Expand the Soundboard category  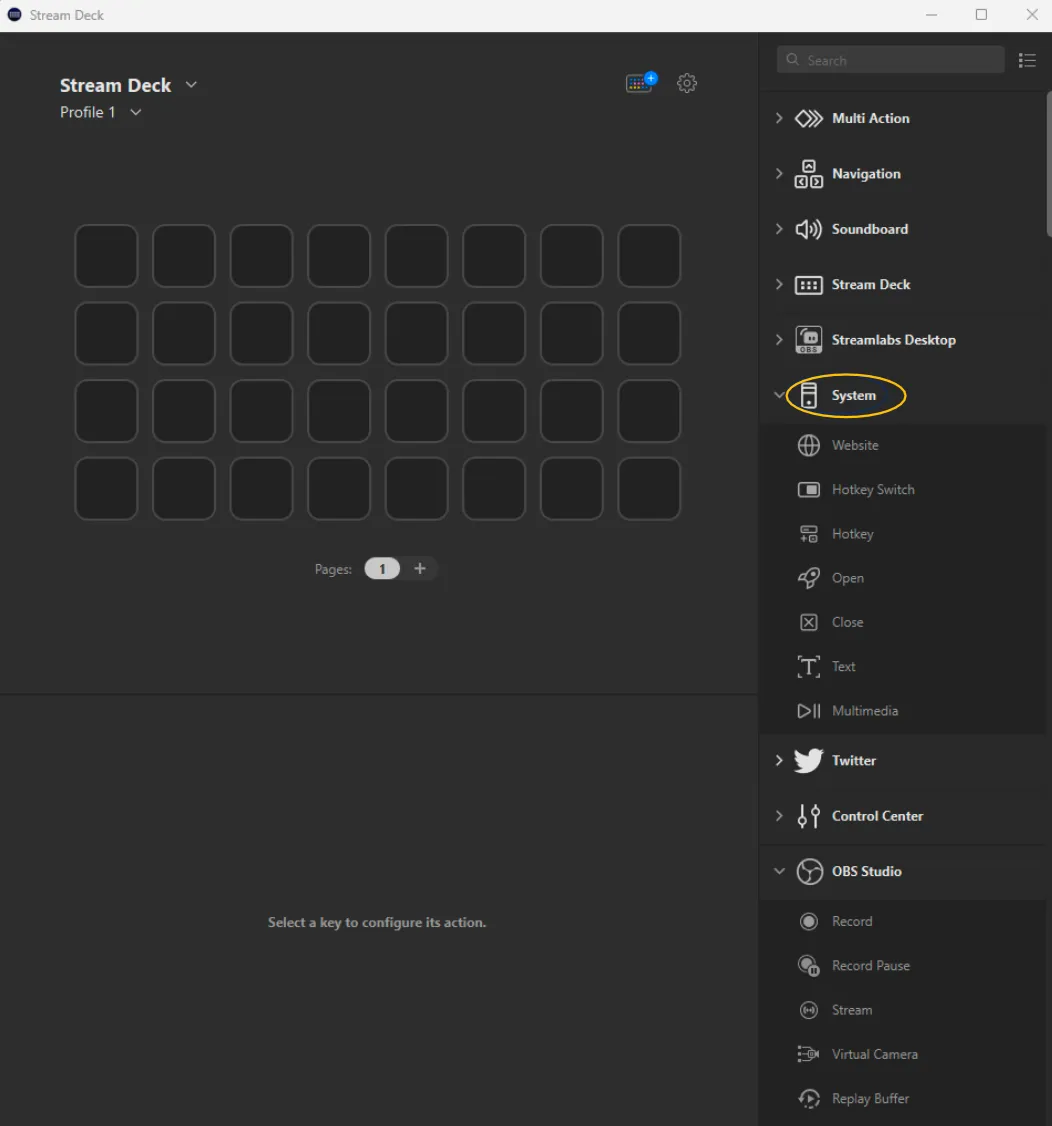[x=778, y=228]
